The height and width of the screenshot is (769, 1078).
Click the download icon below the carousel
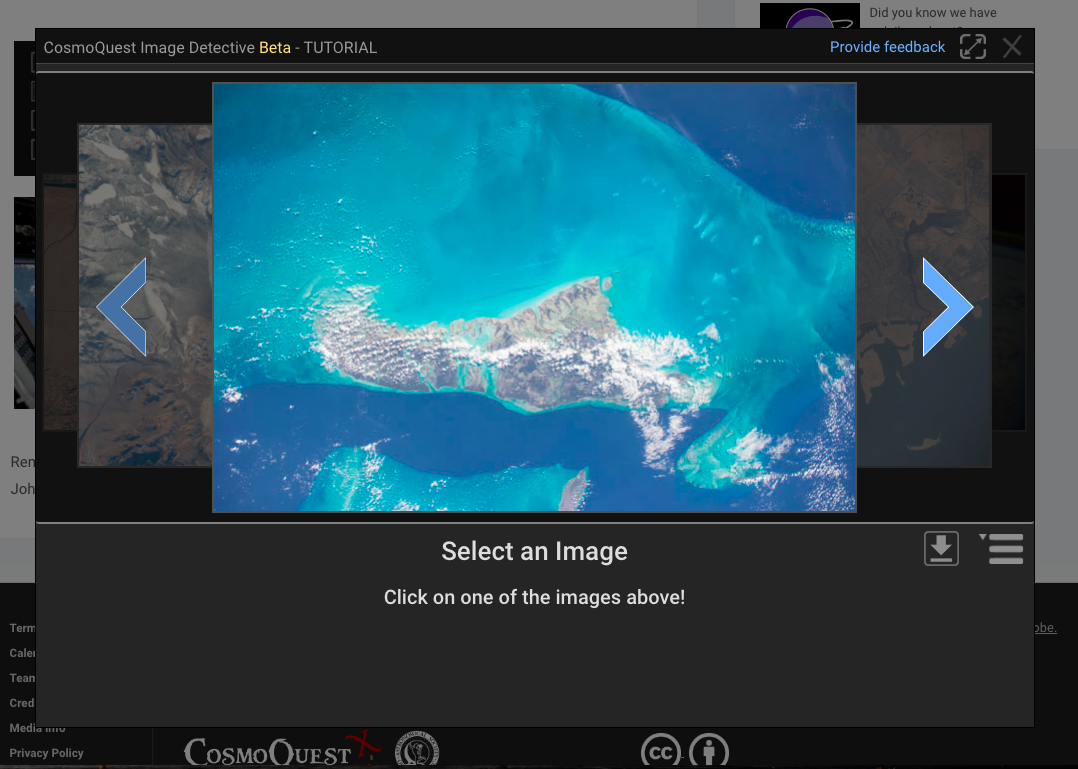tap(941, 549)
